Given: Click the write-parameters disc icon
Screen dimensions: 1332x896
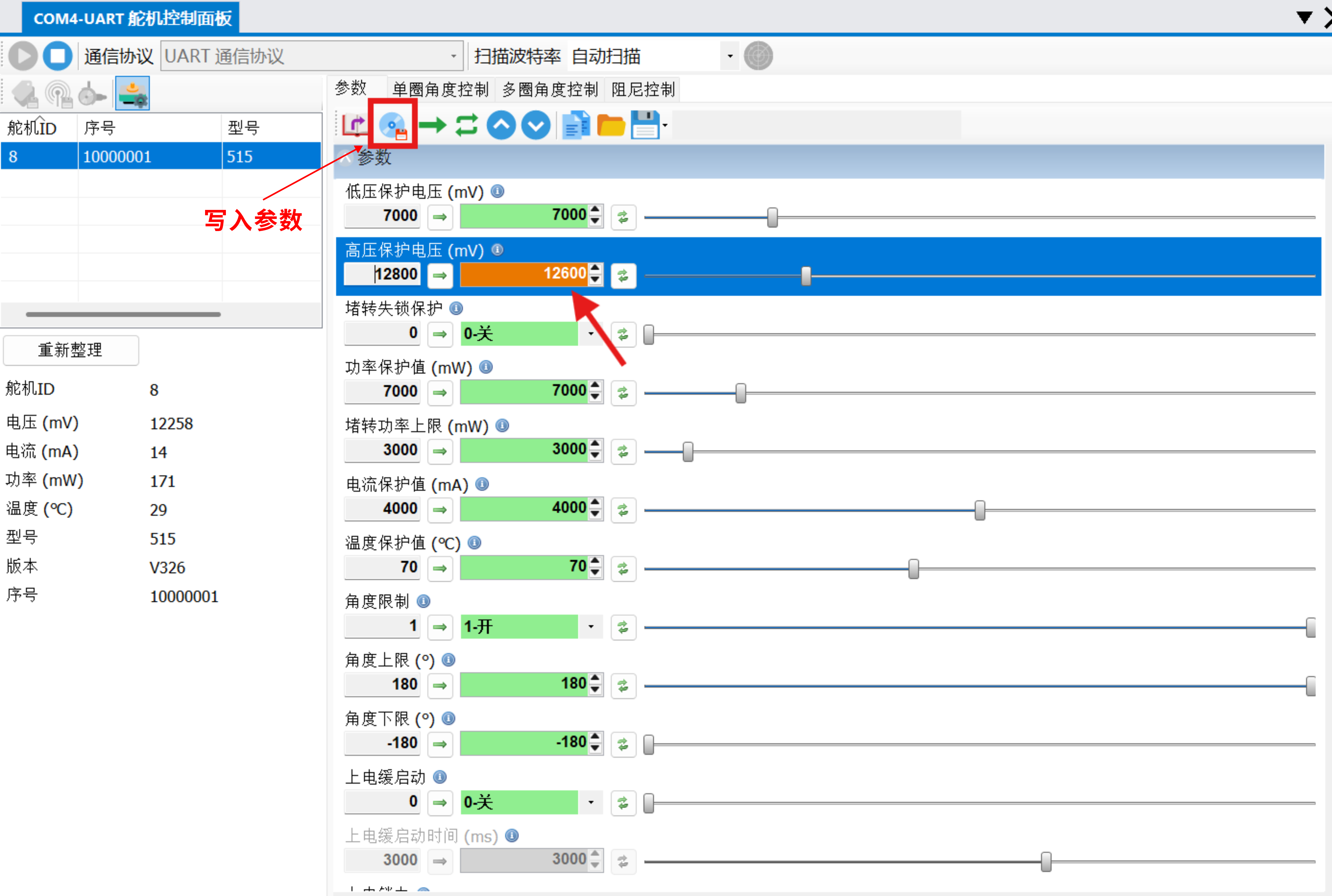Looking at the screenshot, I should tap(393, 125).
